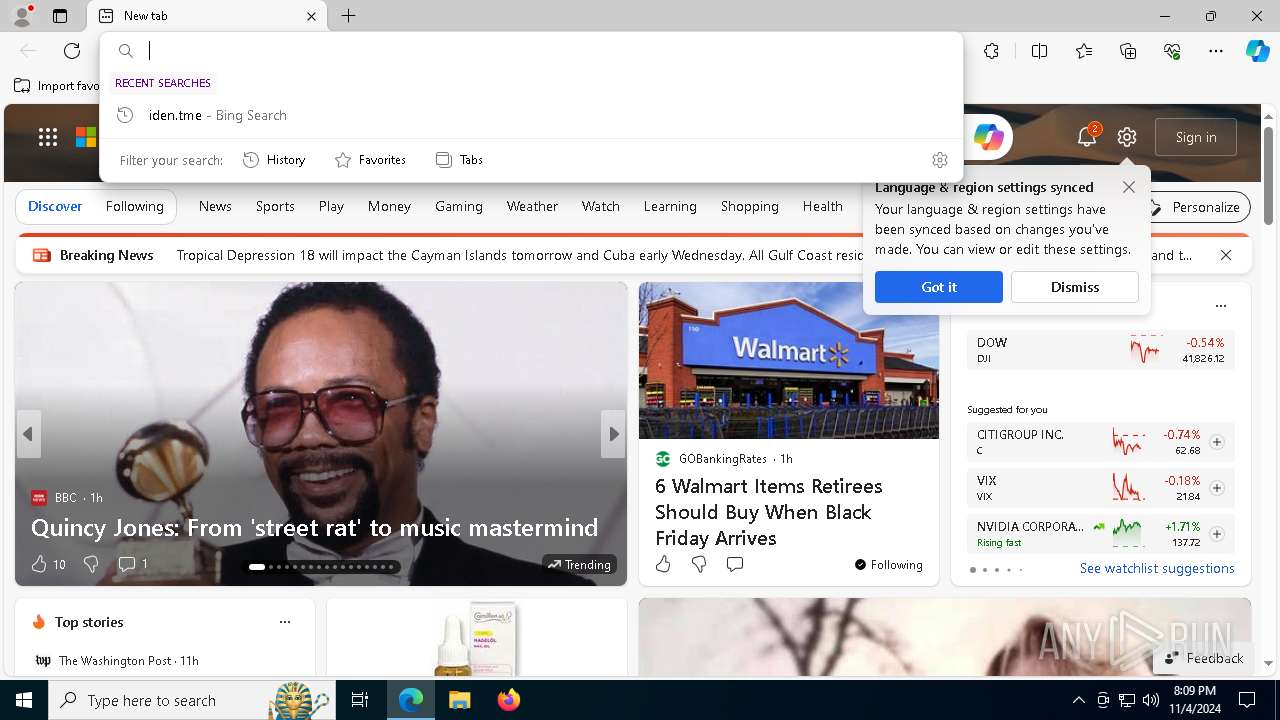Open the DOW index row
This screenshot has width=1280, height=720.
[x=1100, y=350]
